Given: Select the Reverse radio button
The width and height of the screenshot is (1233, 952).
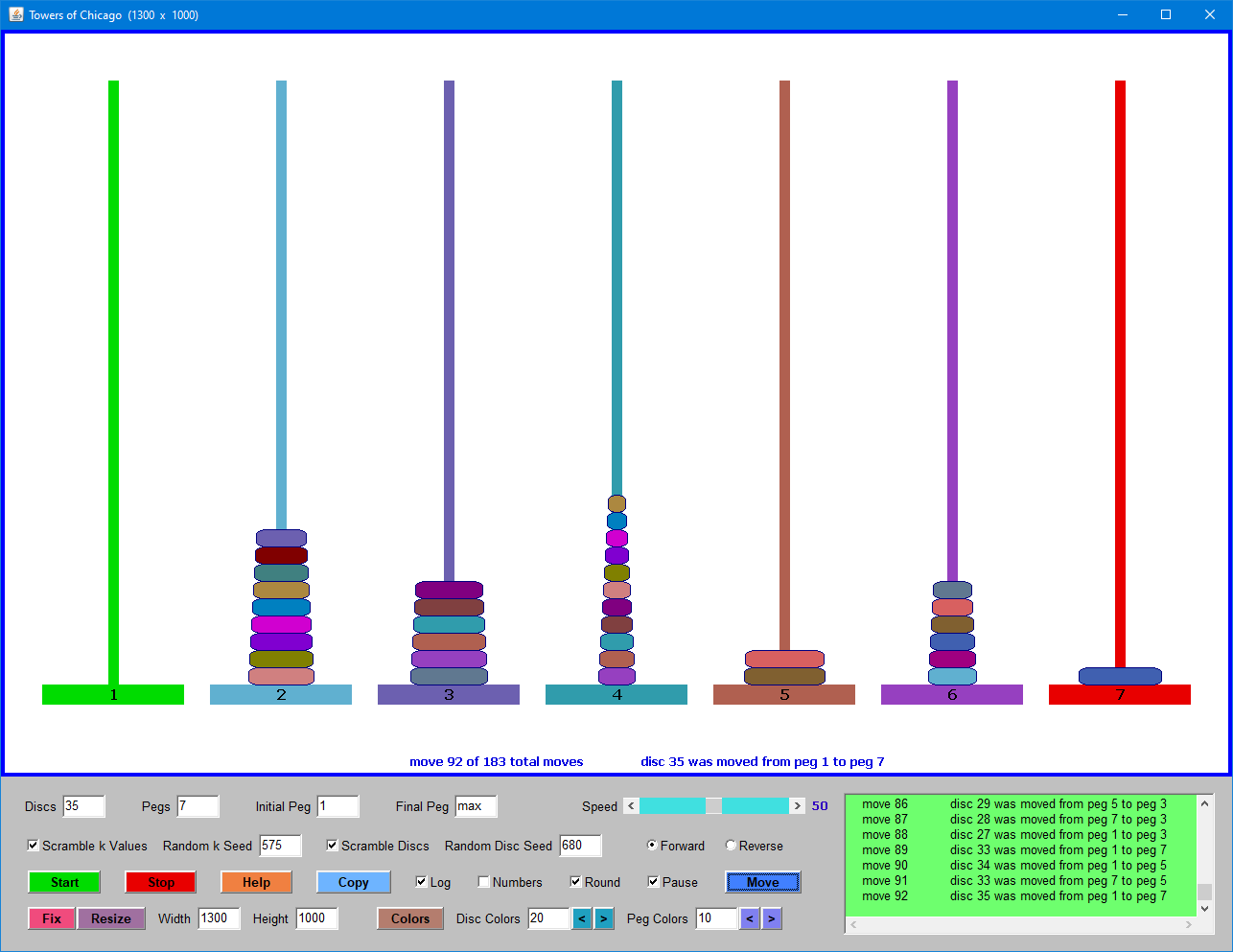Looking at the screenshot, I should pyautogui.click(x=731, y=846).
